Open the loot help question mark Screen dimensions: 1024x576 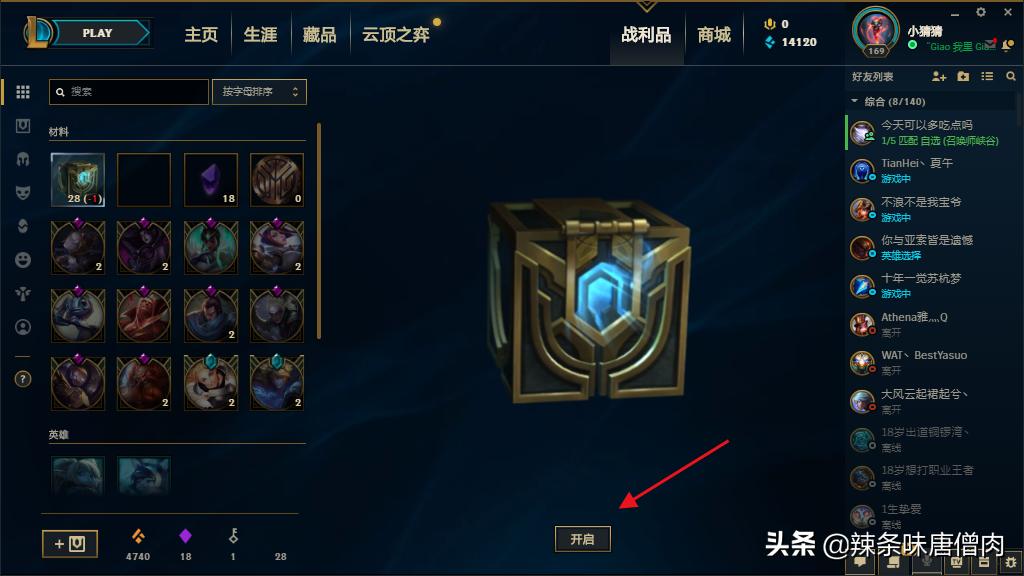[23, 379]
